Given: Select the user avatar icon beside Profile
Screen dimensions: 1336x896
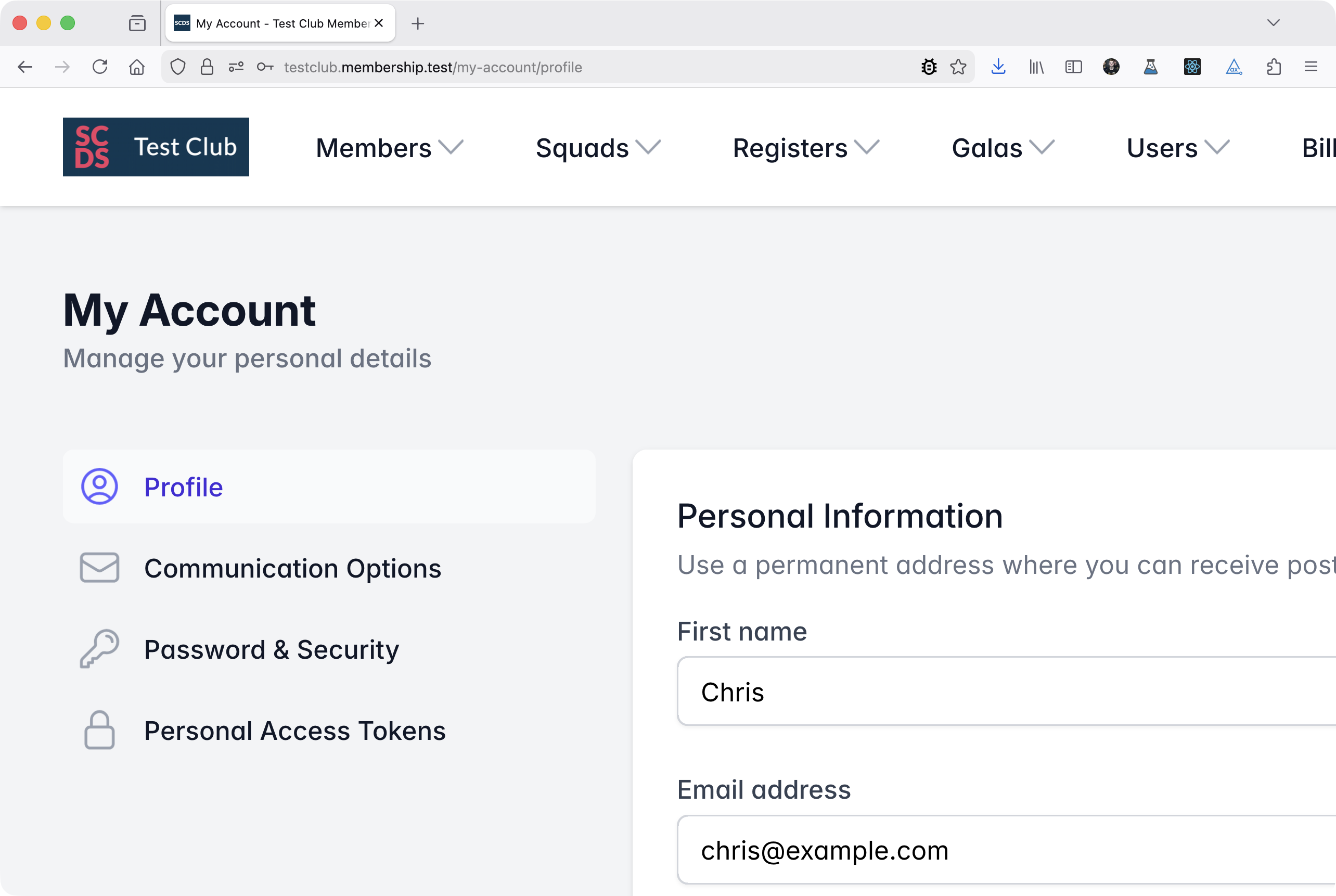Looking at the screenshot, I should (x=99, y=487).
